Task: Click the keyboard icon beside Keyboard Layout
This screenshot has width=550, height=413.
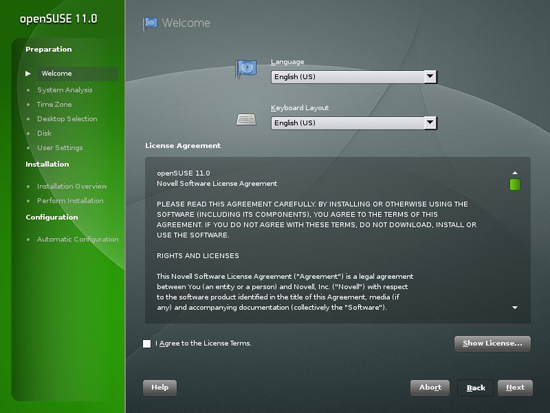Action: [x=246, y=120]
